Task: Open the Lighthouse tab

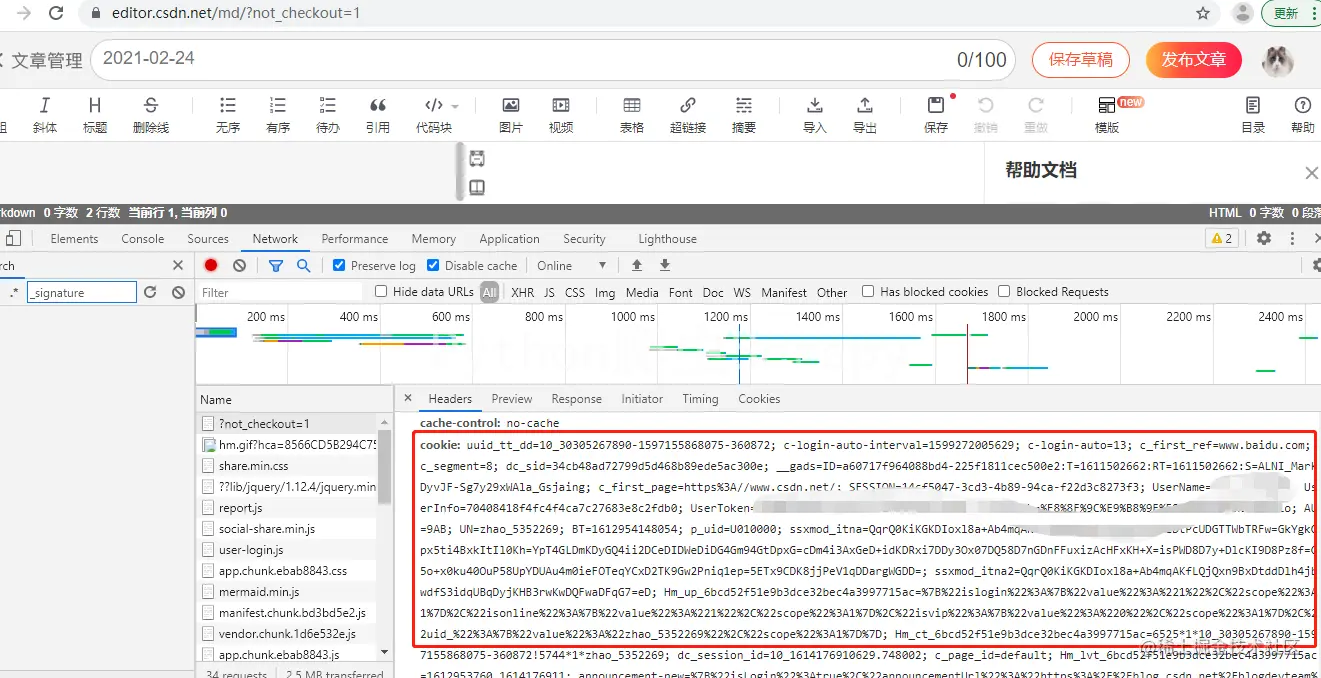Action: point(667,239)
